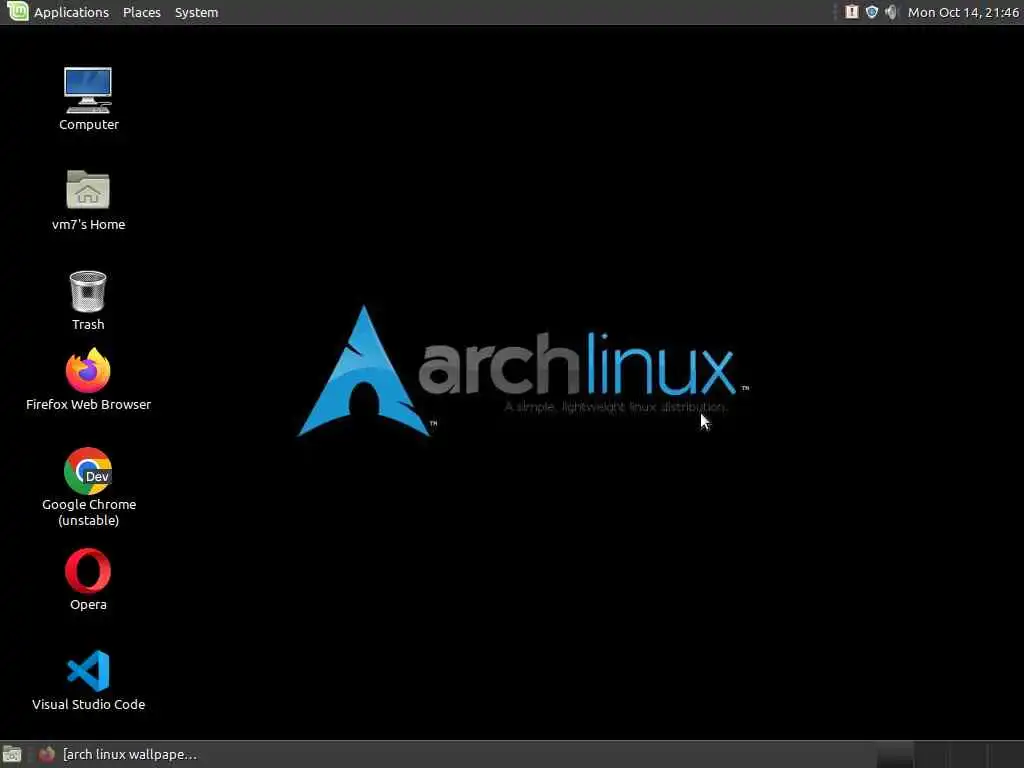The height and width of the screenshot is (768, 1024).
Task: Click the notification alert tray icon
Action: (852, 12)
